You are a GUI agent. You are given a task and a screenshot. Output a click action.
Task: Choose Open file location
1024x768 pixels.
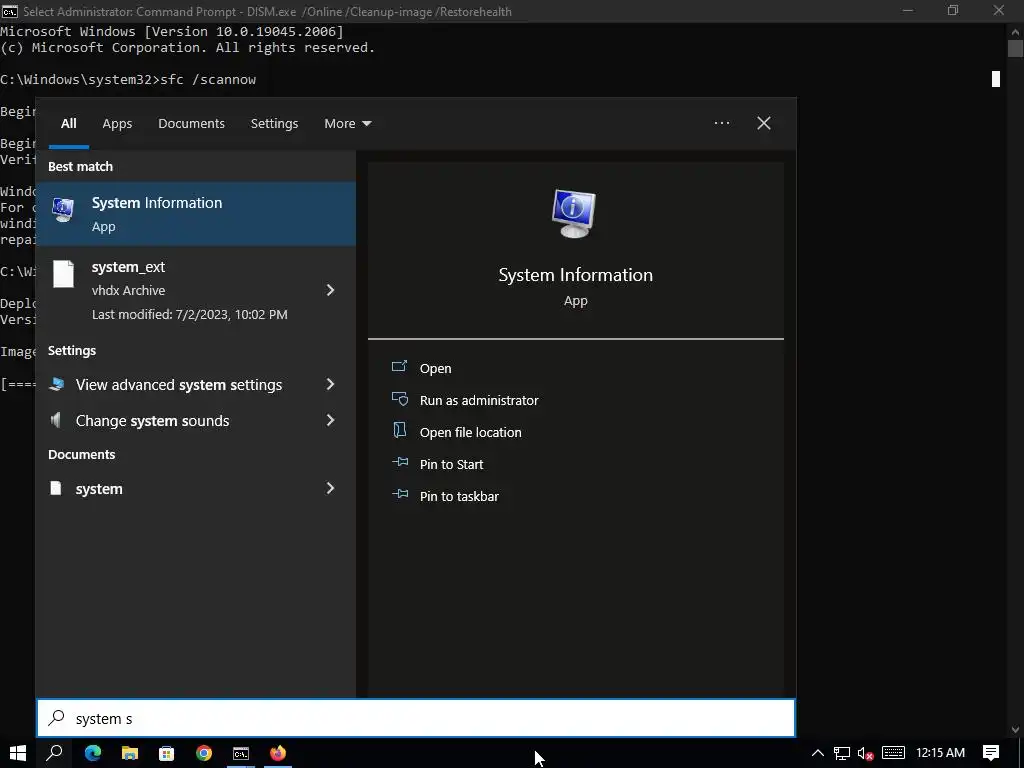point(470,432)
